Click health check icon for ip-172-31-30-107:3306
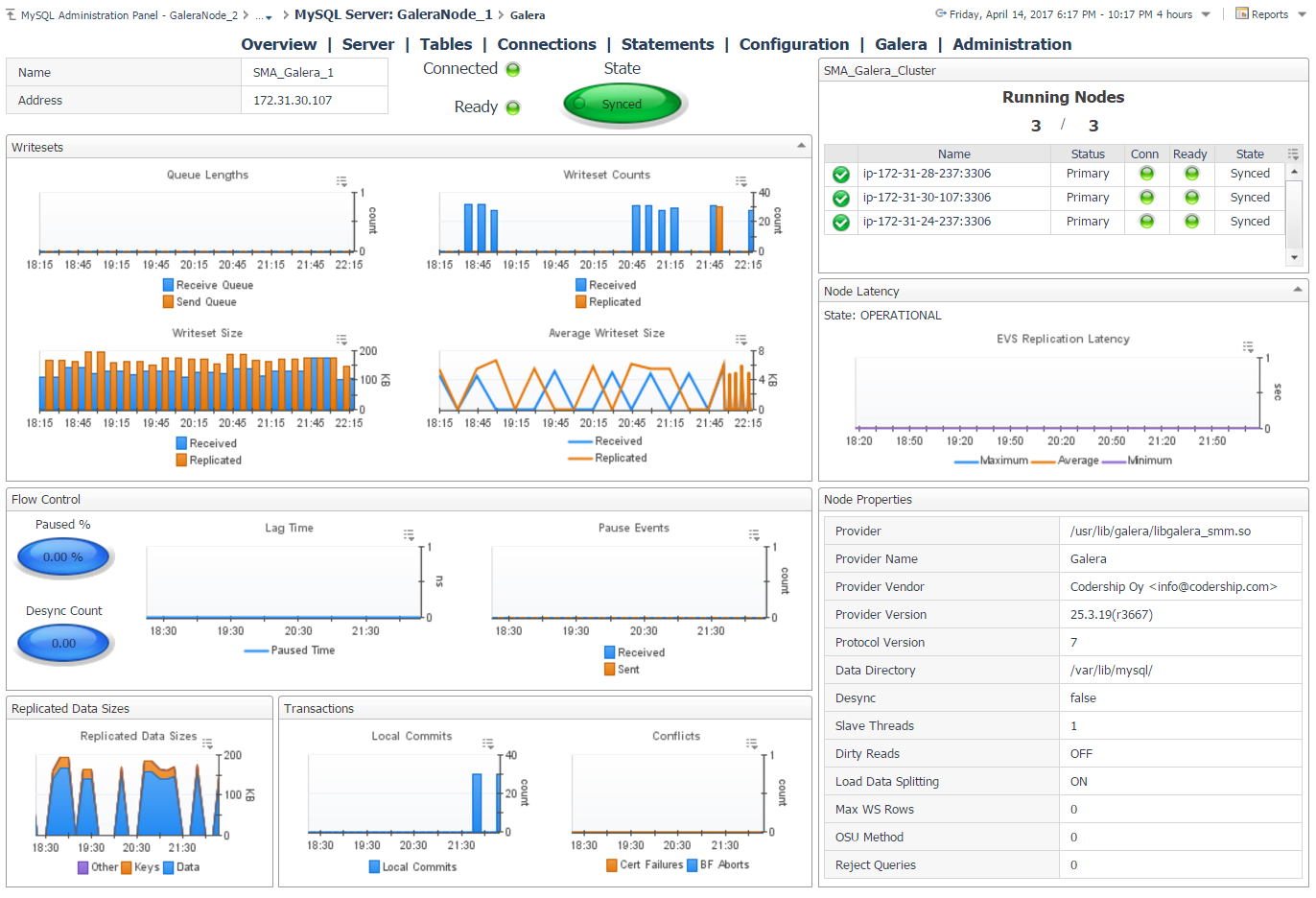 841,199
